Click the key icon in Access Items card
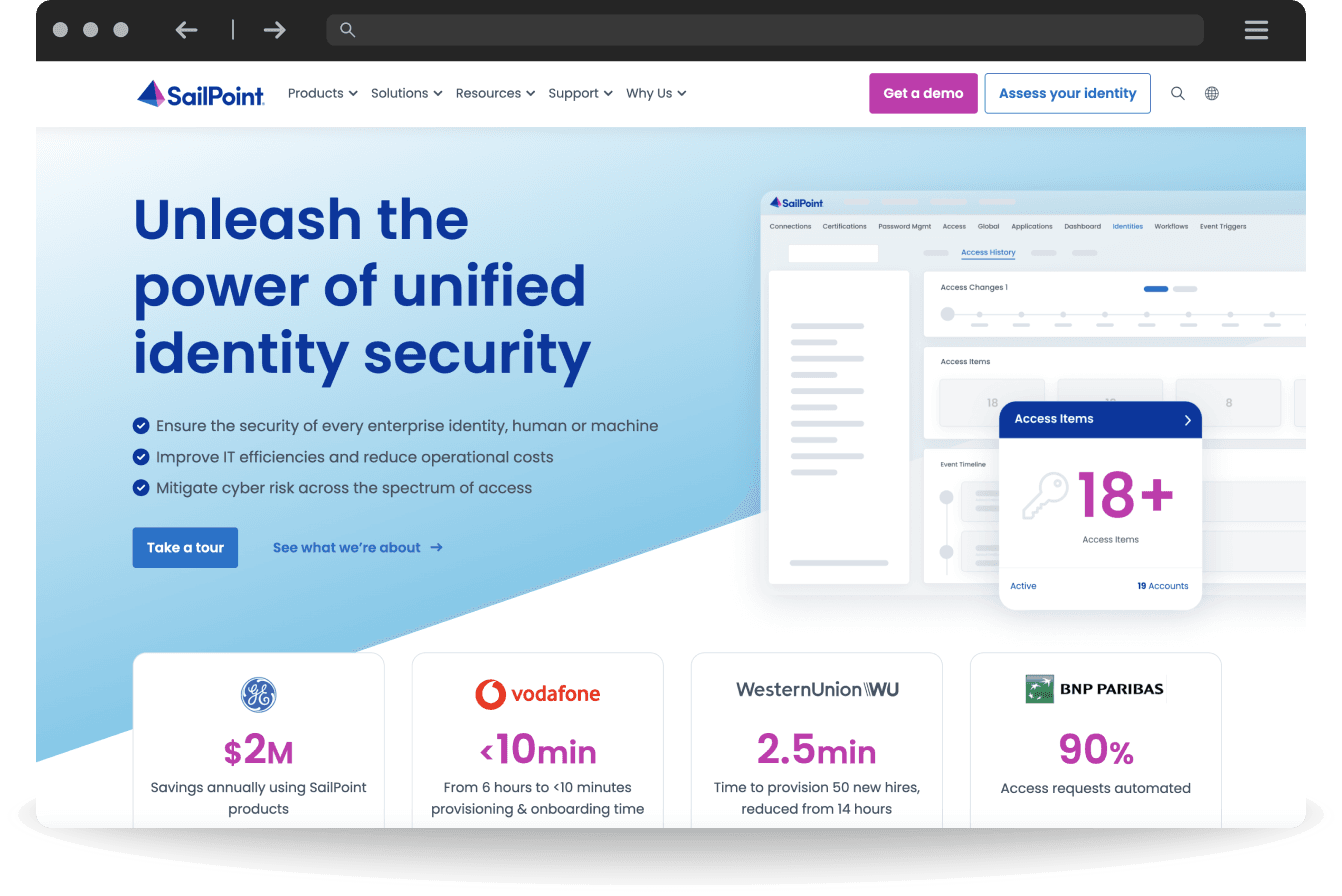1342x896 pixels. 1044,497
